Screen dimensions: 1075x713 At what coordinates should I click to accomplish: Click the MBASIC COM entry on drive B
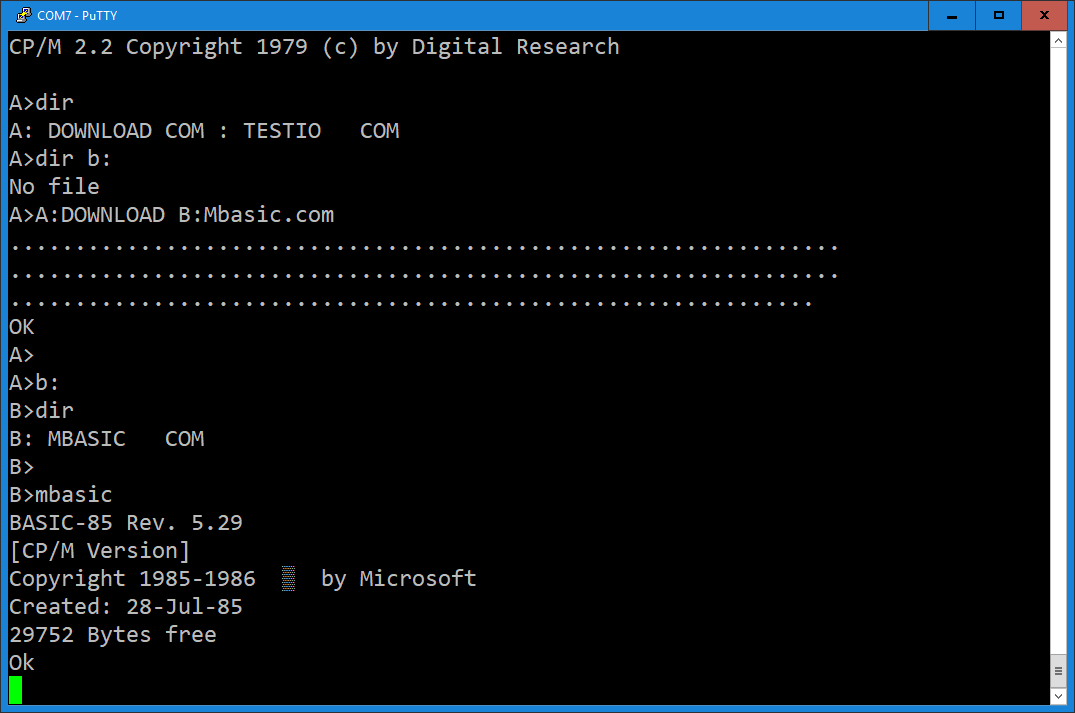tap(126, 439)
